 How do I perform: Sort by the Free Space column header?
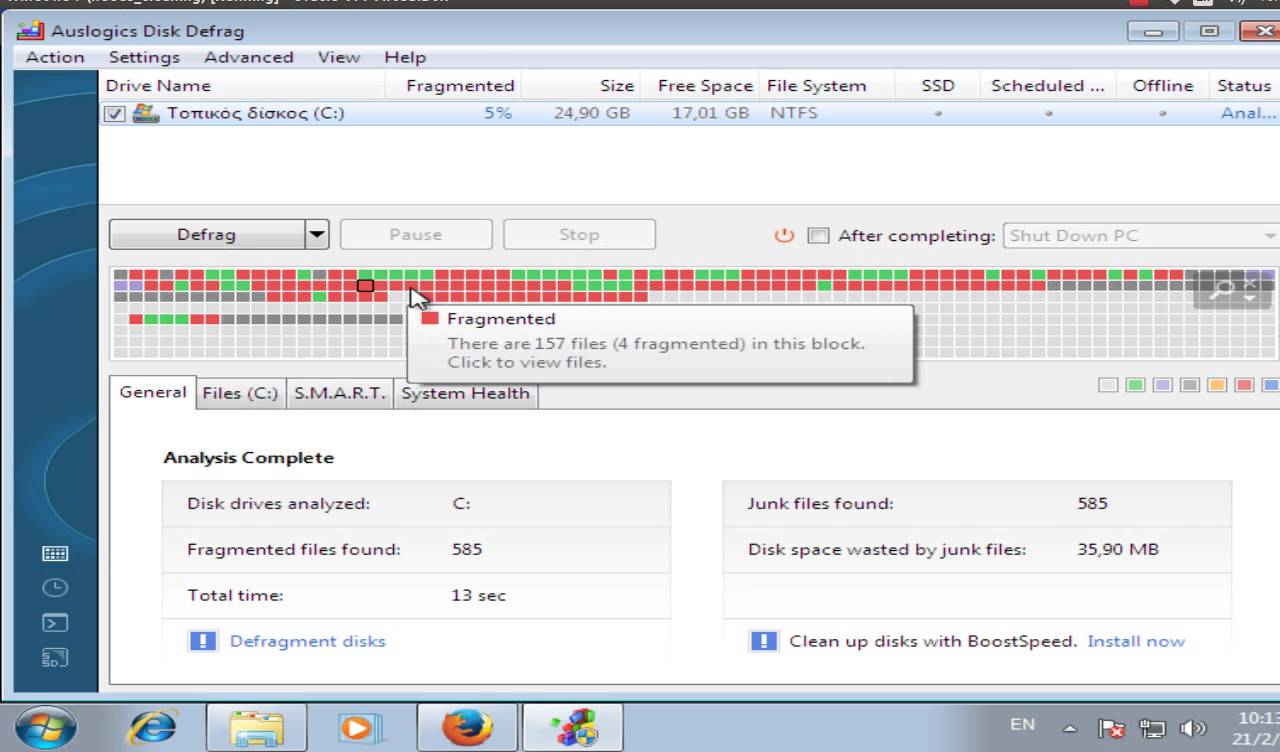(x=700, y=86)
